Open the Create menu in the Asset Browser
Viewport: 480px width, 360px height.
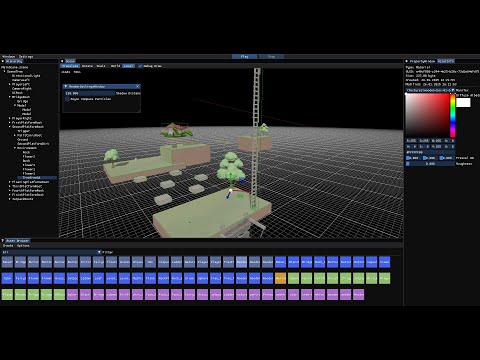[8, 246]
